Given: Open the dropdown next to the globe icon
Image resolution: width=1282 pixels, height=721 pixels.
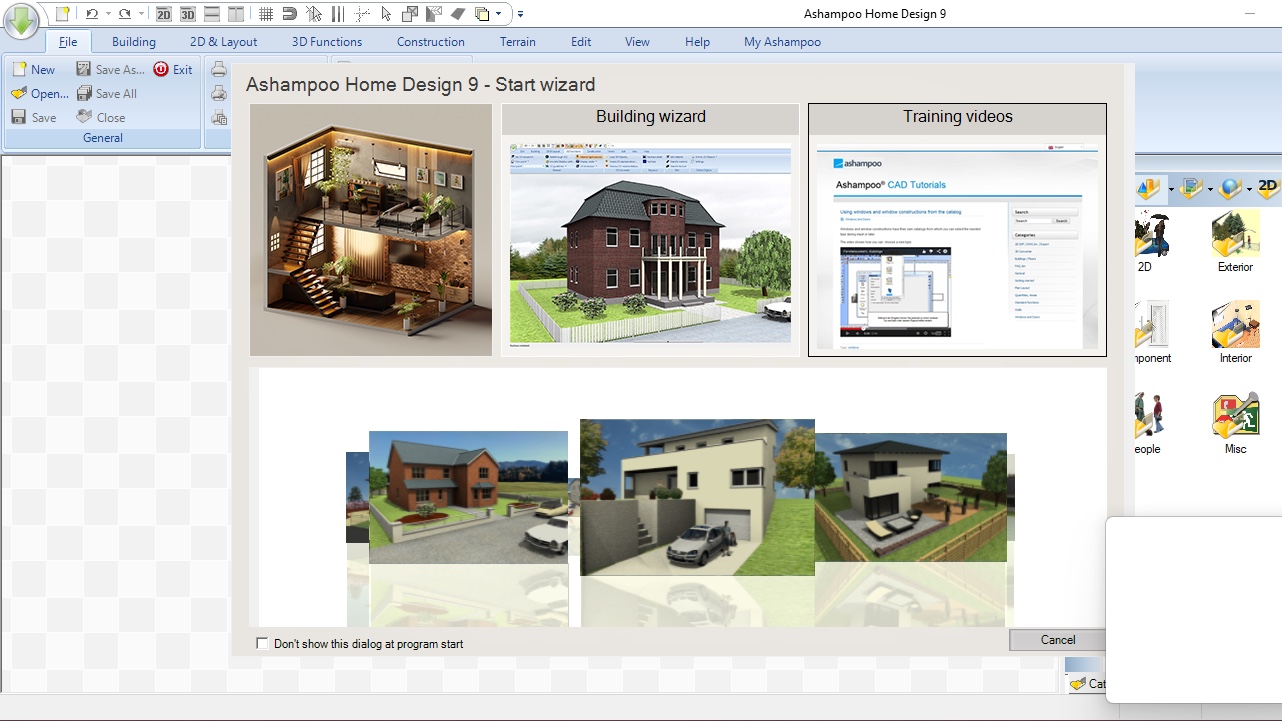Looking at the screenshot, I should pos(1249,189).
